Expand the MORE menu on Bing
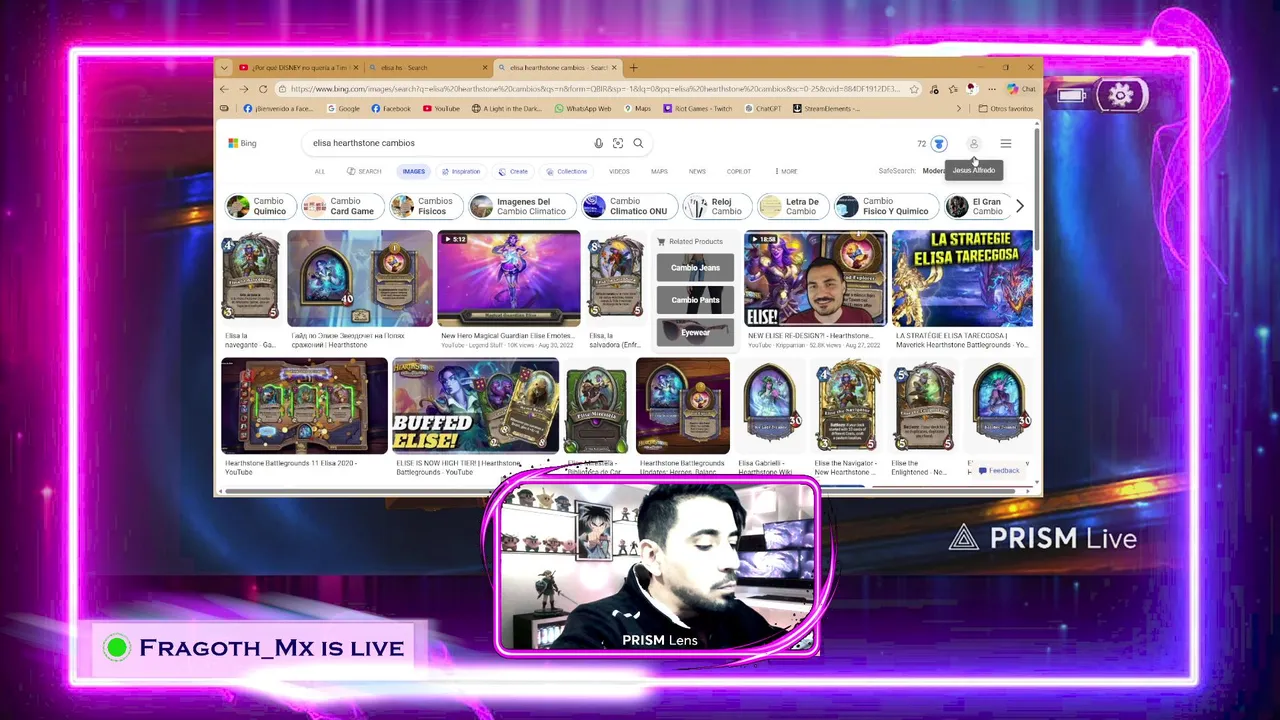This screenshot has height=720, width=1280. pyautogui.click(x=785, y=171)
